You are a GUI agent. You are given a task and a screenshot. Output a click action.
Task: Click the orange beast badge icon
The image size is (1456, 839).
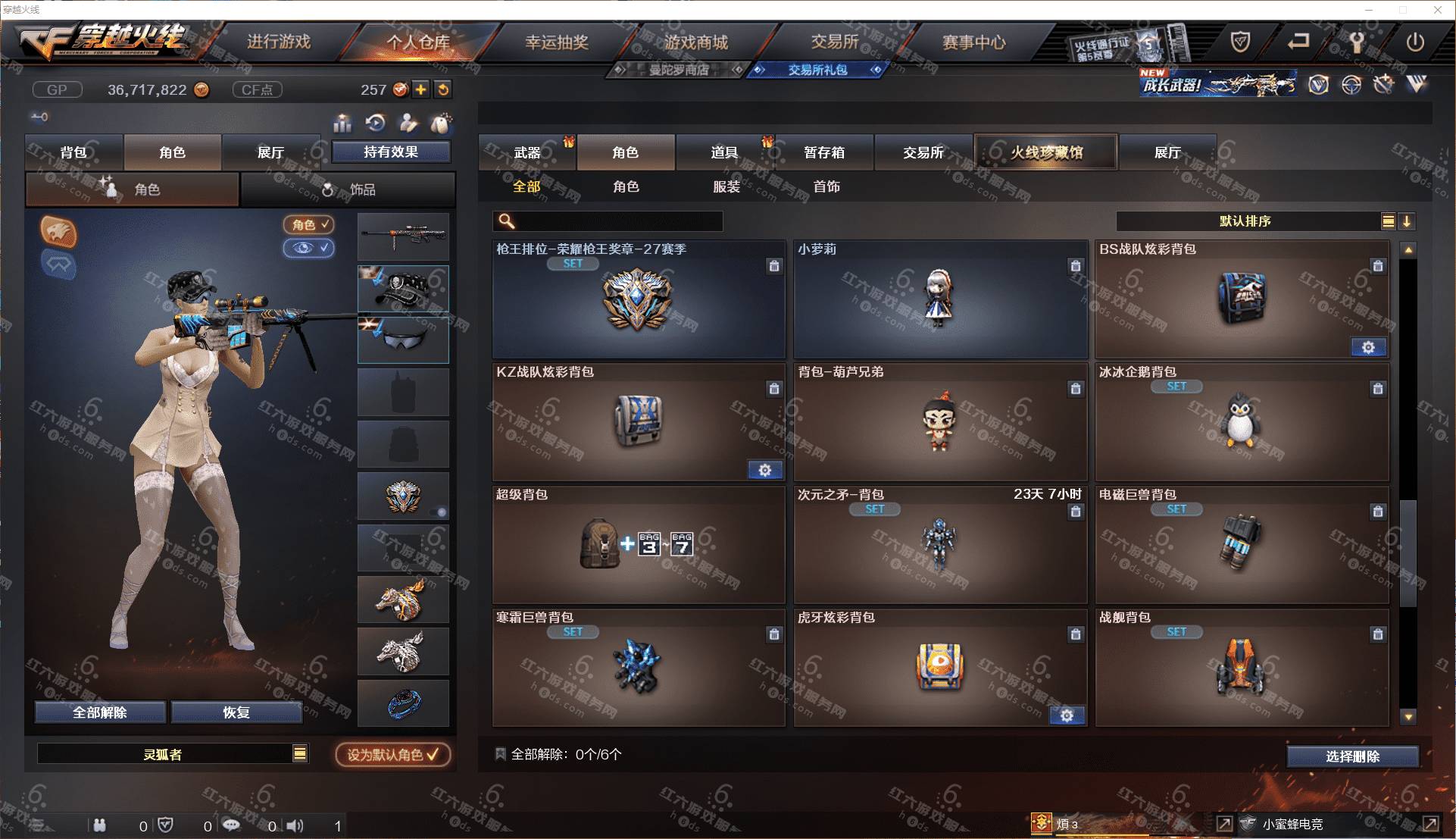59,232
